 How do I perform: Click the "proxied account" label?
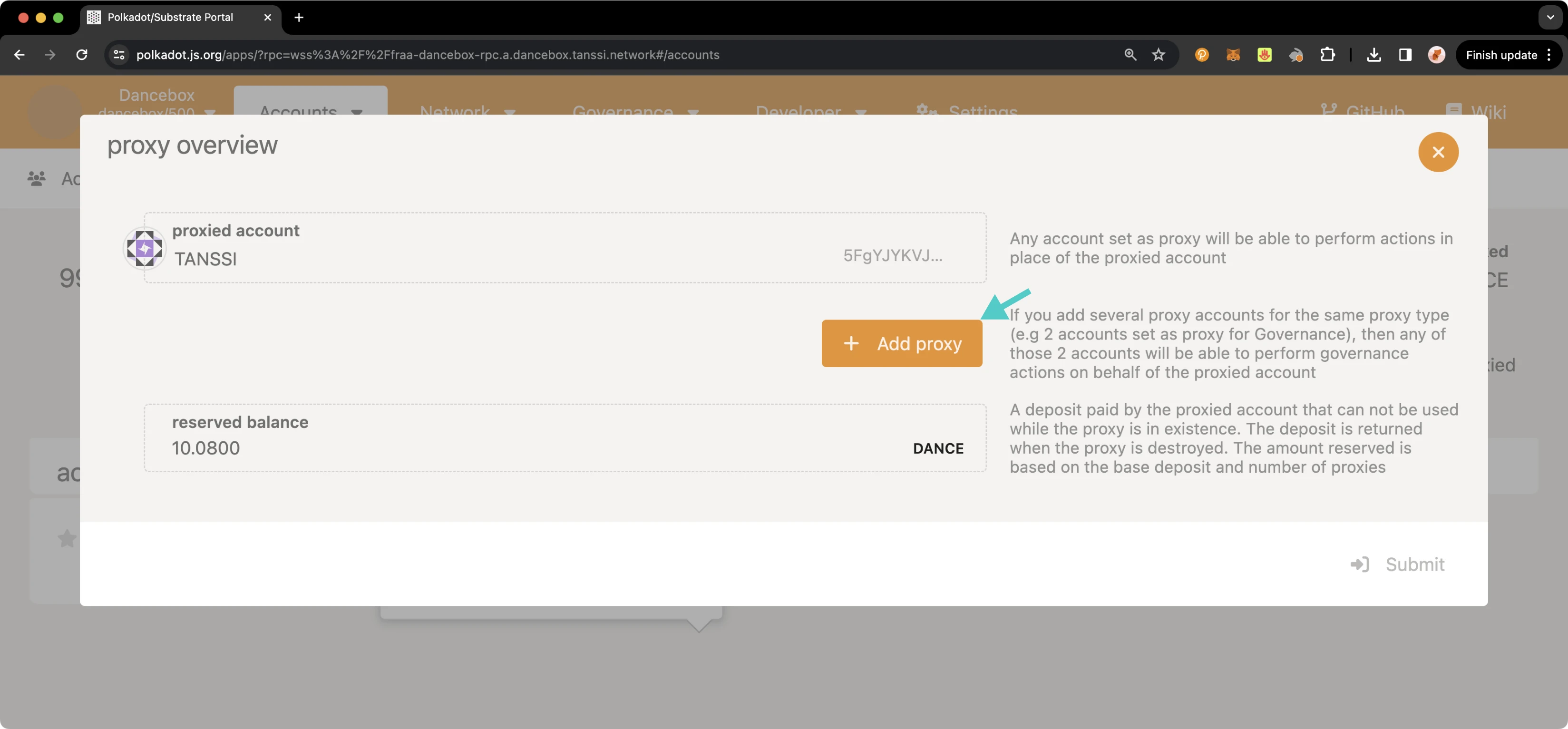coord(235,231)
